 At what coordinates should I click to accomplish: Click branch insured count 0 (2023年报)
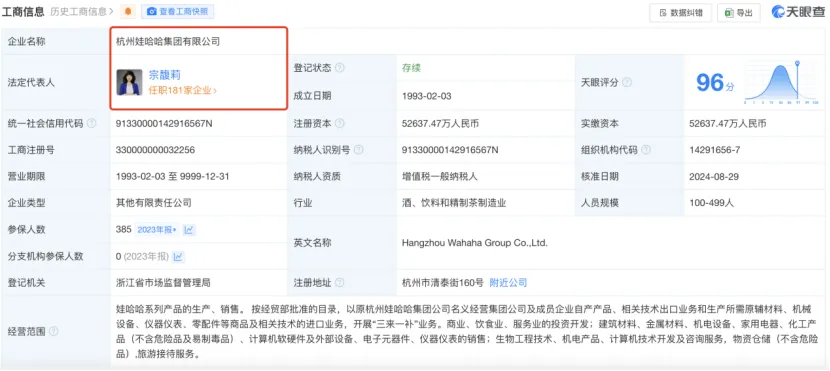(x=142, y=257)
